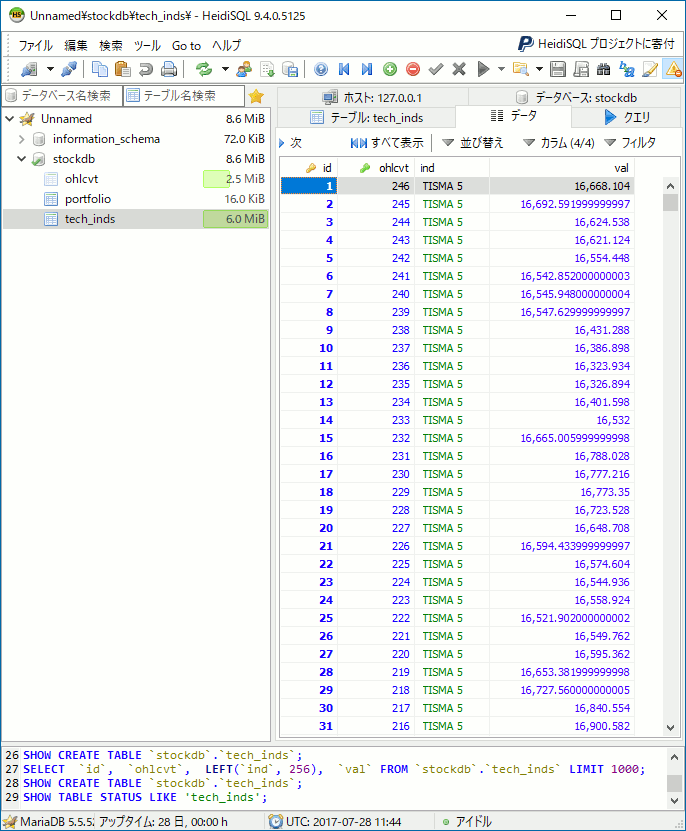686x831 pixels.
Task: Collapse the Unnamed session tree node
Action: point(10,119)
